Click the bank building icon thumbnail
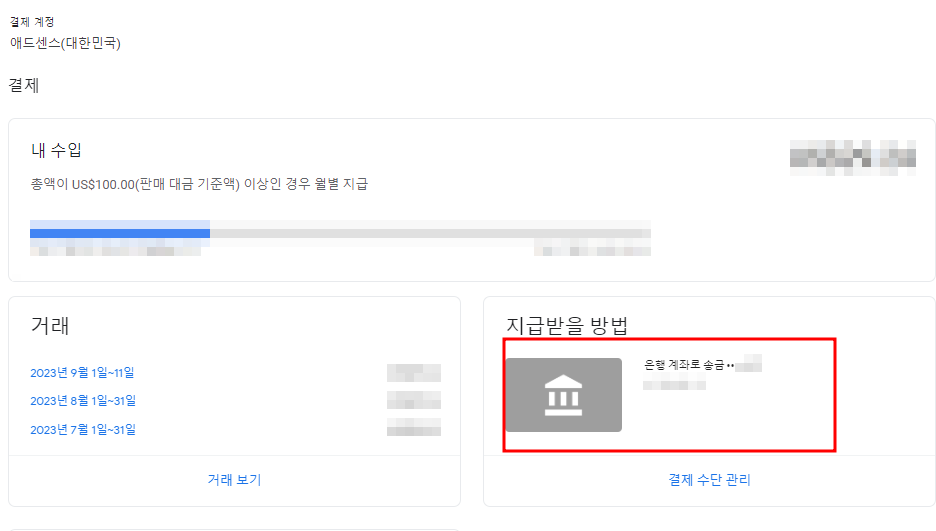Screen dimensions: 936x531 coord(564,395)
